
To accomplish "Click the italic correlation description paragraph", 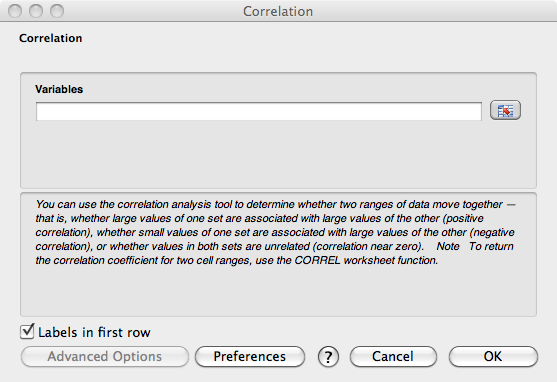I will click(275, 232).
